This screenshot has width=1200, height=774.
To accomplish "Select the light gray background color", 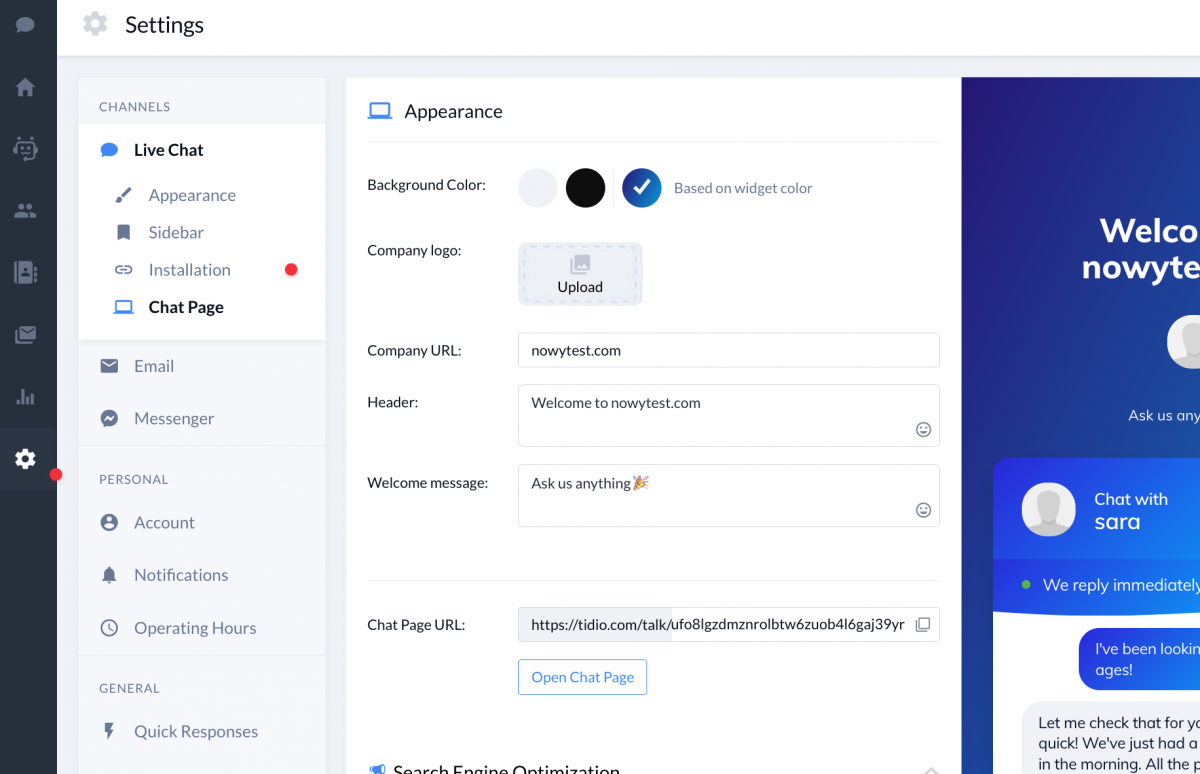I will tap(537, 188).
